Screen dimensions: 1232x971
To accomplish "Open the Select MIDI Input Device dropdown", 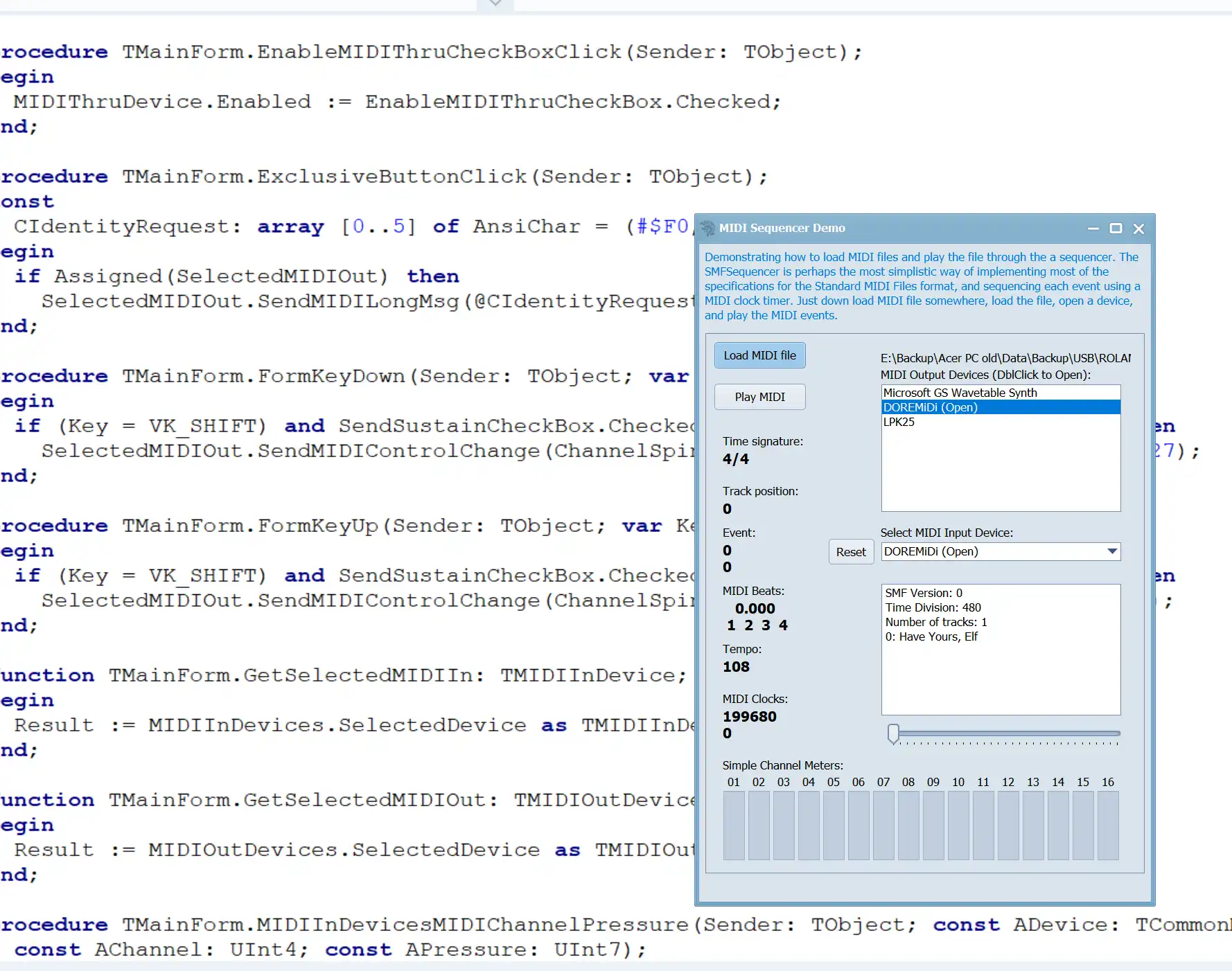I will pos(1114,551).
